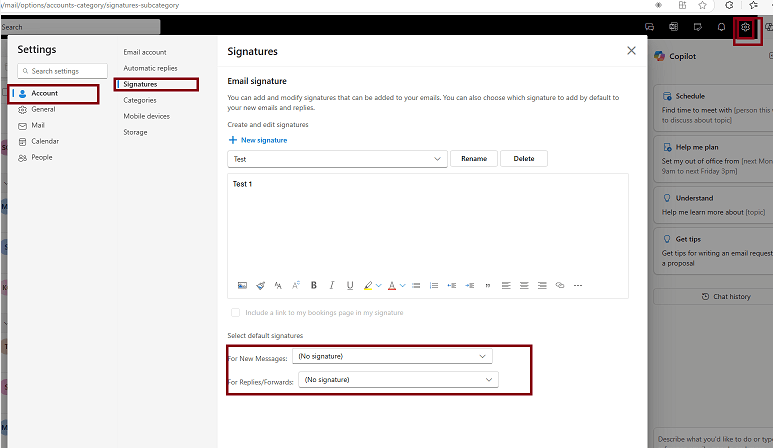Increase paragraph indent
This screenshot has width=773, height=448.
[470, 285]
